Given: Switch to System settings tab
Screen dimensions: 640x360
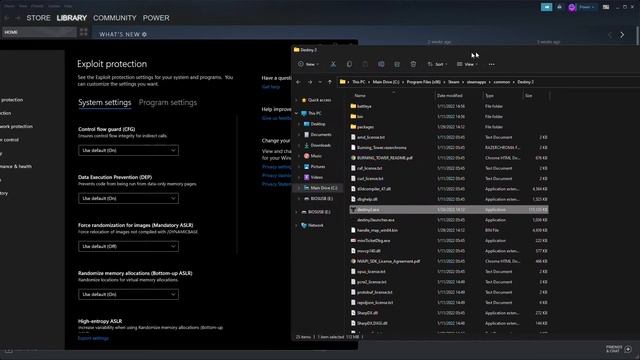Looking at the screenshot, I should (x=104, y=102).
